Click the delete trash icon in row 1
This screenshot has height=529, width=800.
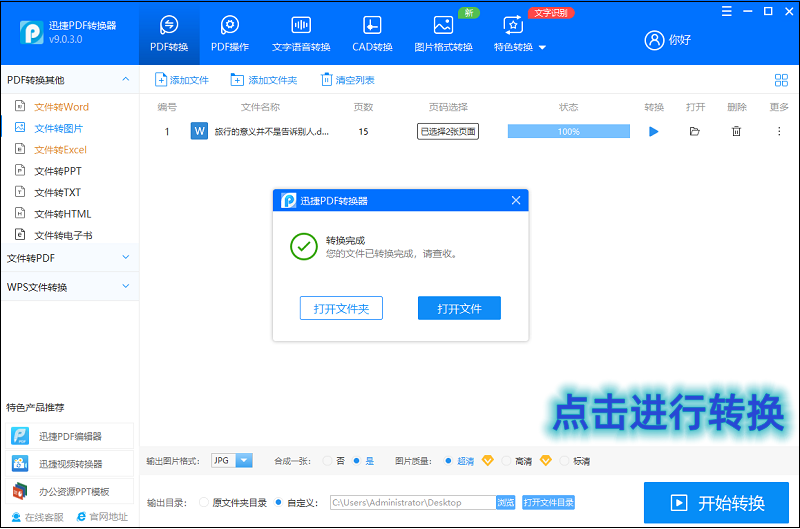pyautogui.click(x=736, y=132)
